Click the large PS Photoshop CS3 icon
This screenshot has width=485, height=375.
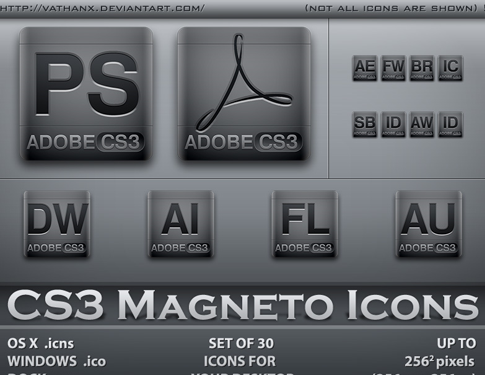[x=86, y=94]
